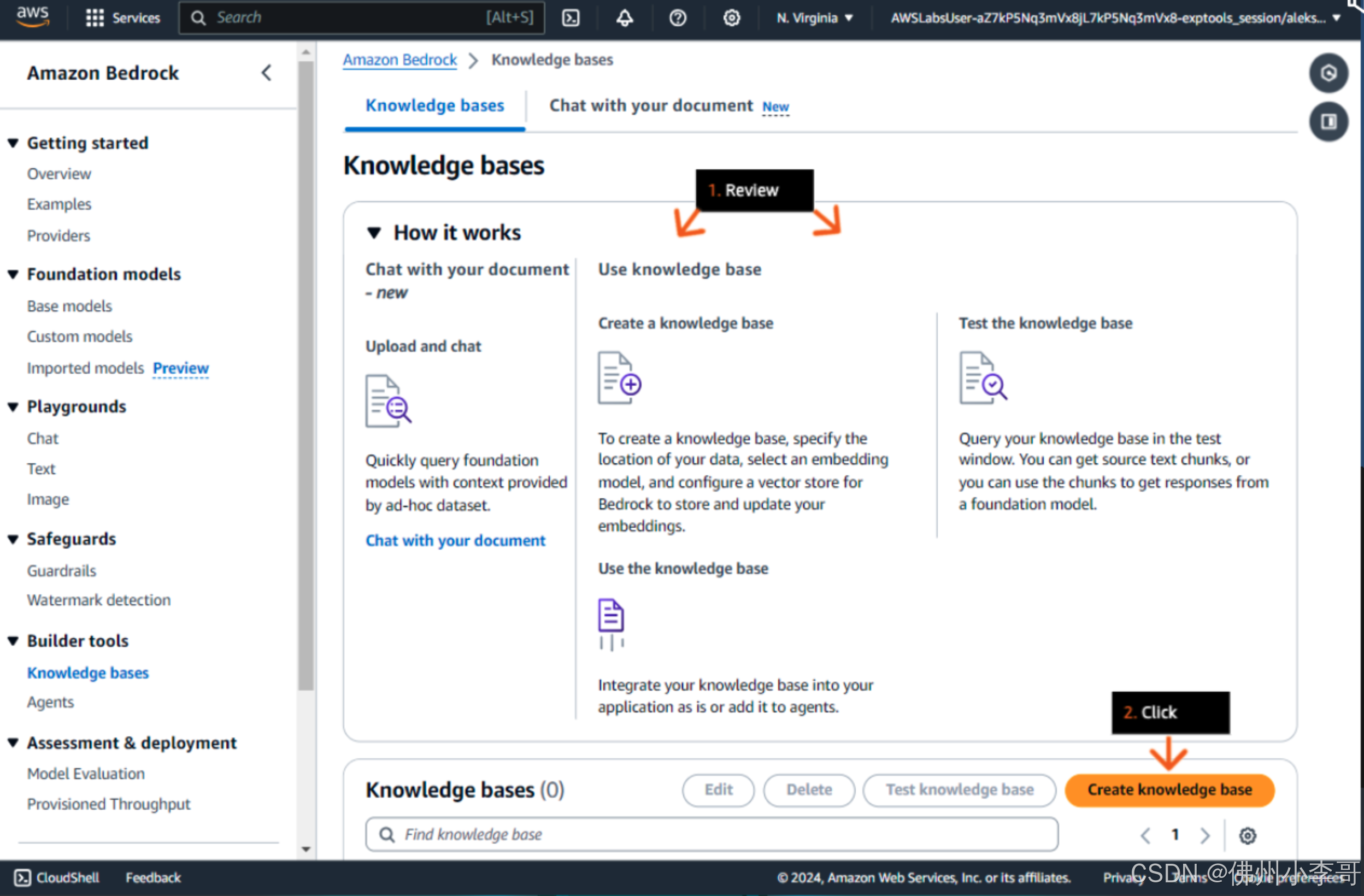Go to next page of knowledge bases
Image resolution: width=1364 pixels, height=896 pixels.
pyautogui.click(x=1205, y=835)
